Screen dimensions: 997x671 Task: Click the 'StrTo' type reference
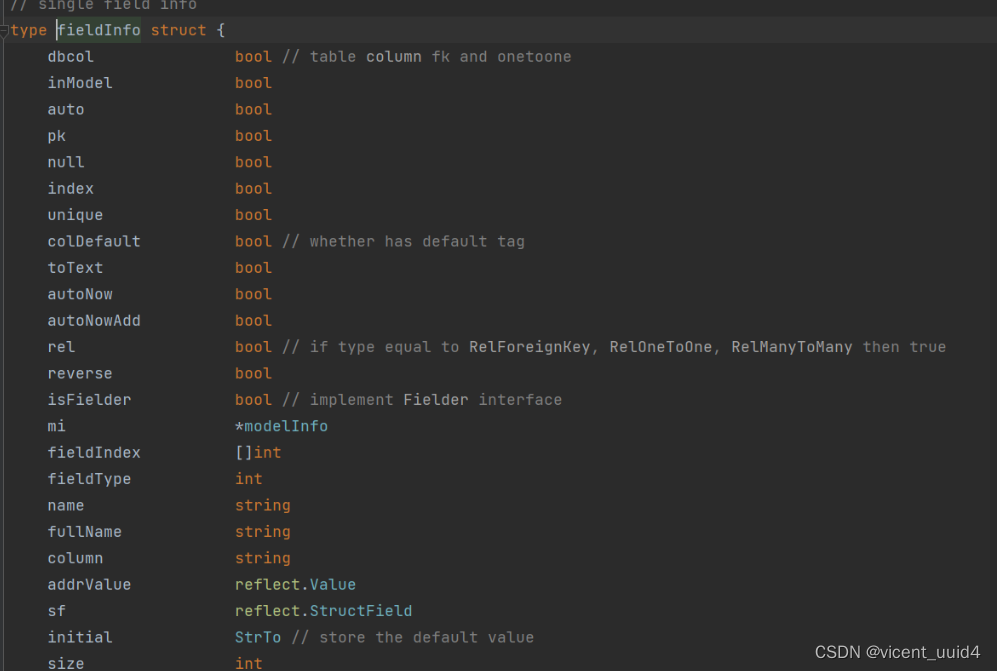pos(258,637)
